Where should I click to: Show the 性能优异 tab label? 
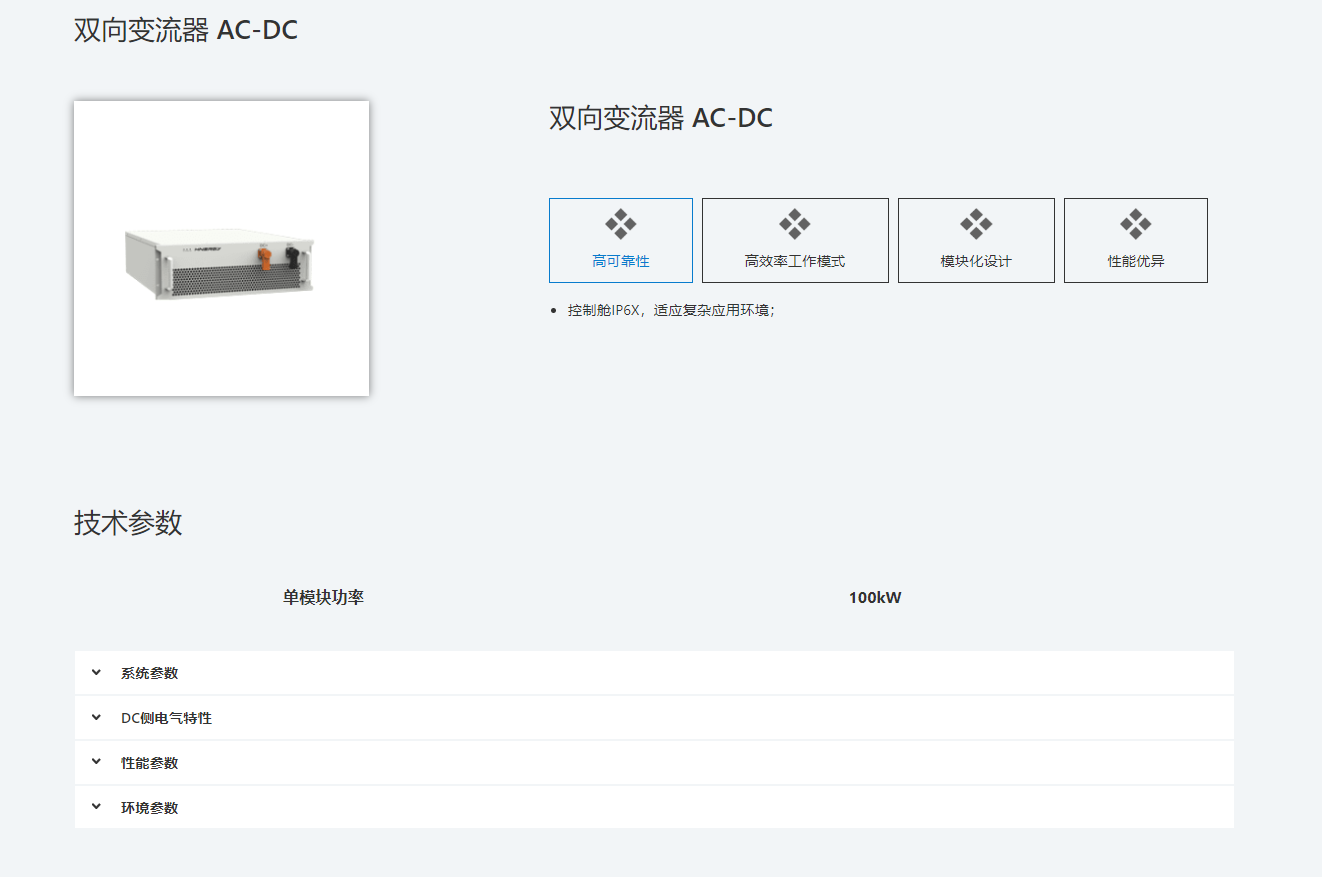(x=1136, y=261)
